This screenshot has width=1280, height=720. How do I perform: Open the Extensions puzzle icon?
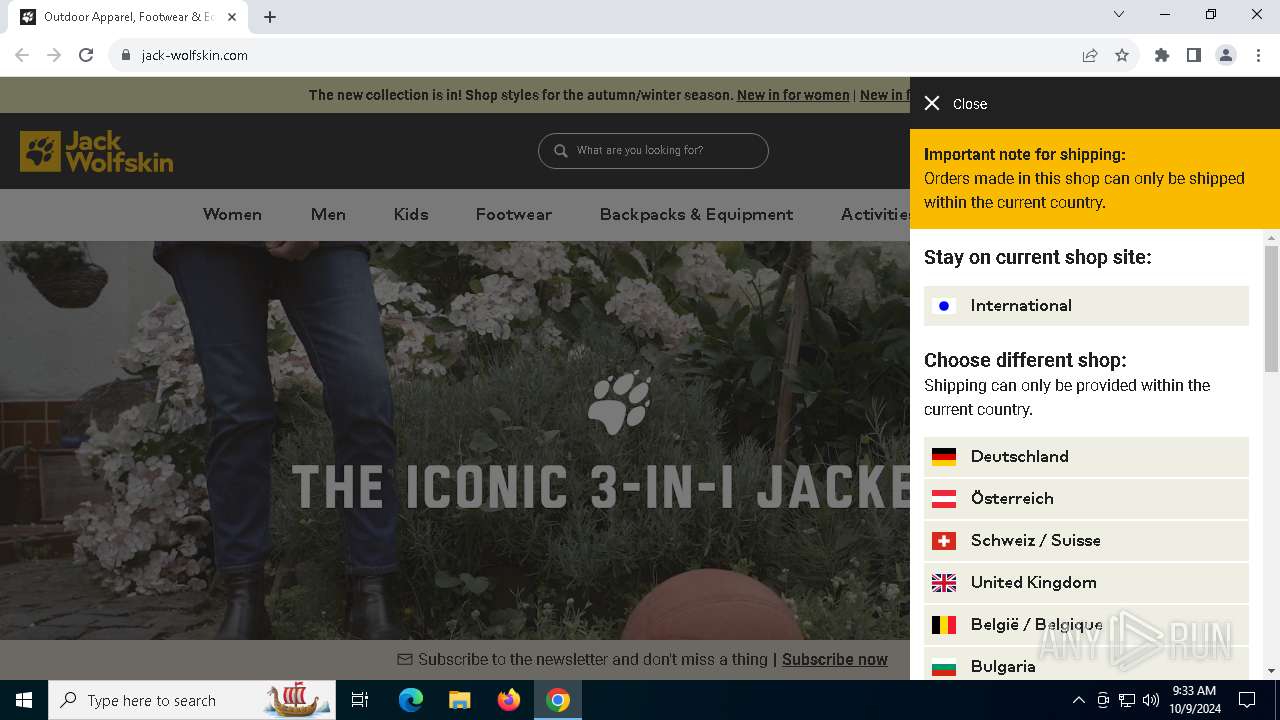1162,55
